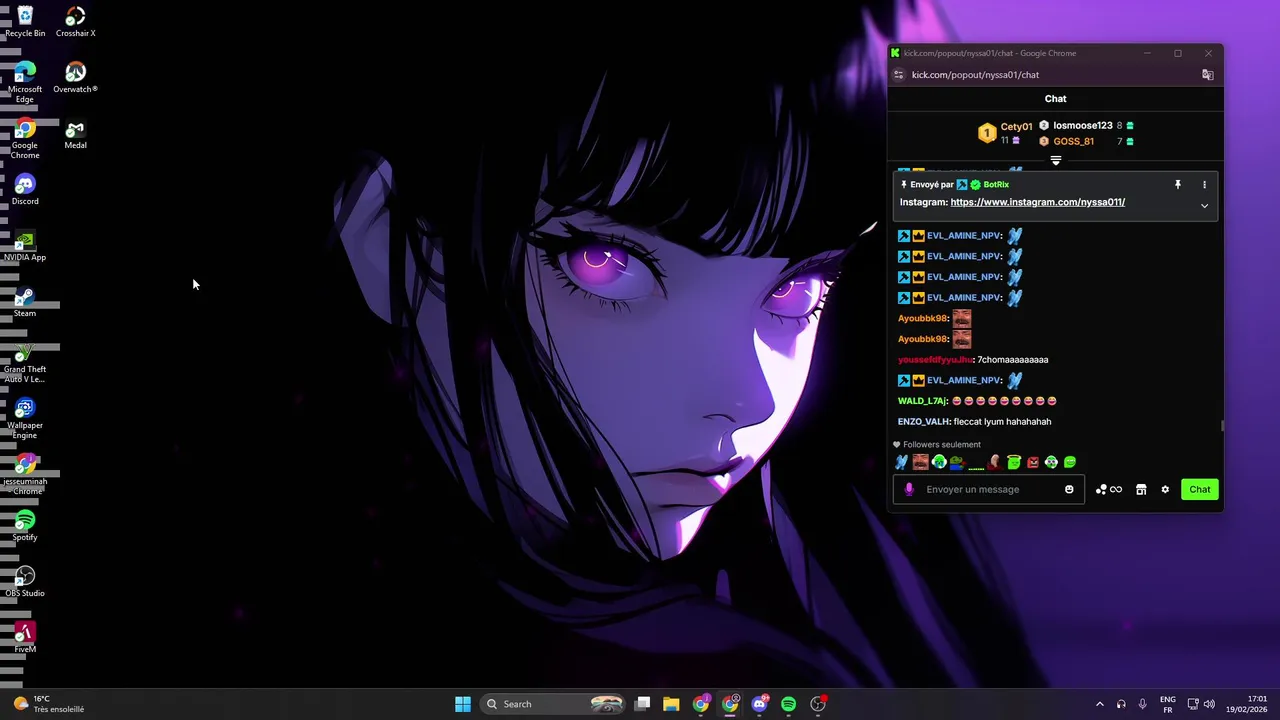Click the pin icon on BotRix pinned message

1177,184
